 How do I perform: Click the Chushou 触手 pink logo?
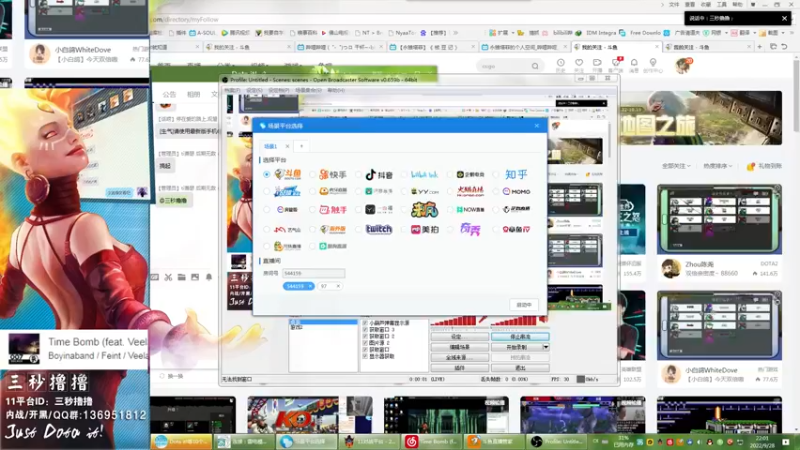click(333, 210)
